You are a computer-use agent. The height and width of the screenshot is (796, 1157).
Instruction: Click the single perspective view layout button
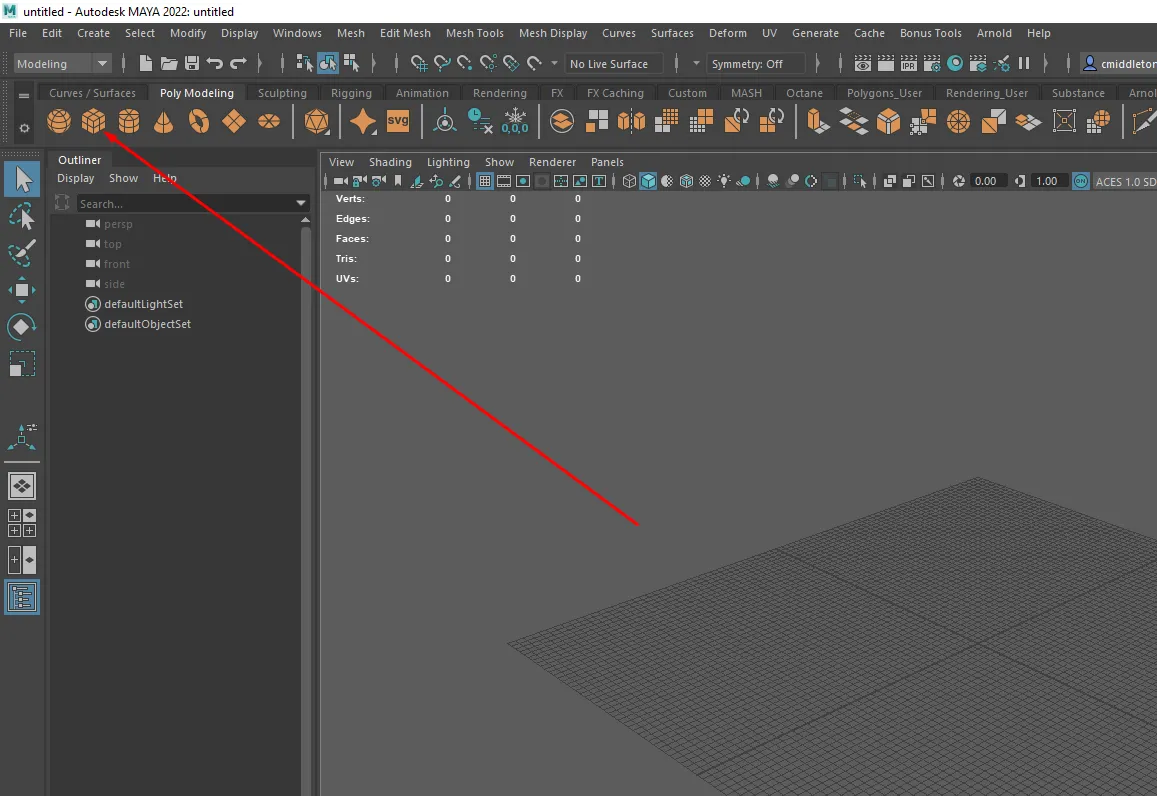pyautogui.click(x=22, y=486)
